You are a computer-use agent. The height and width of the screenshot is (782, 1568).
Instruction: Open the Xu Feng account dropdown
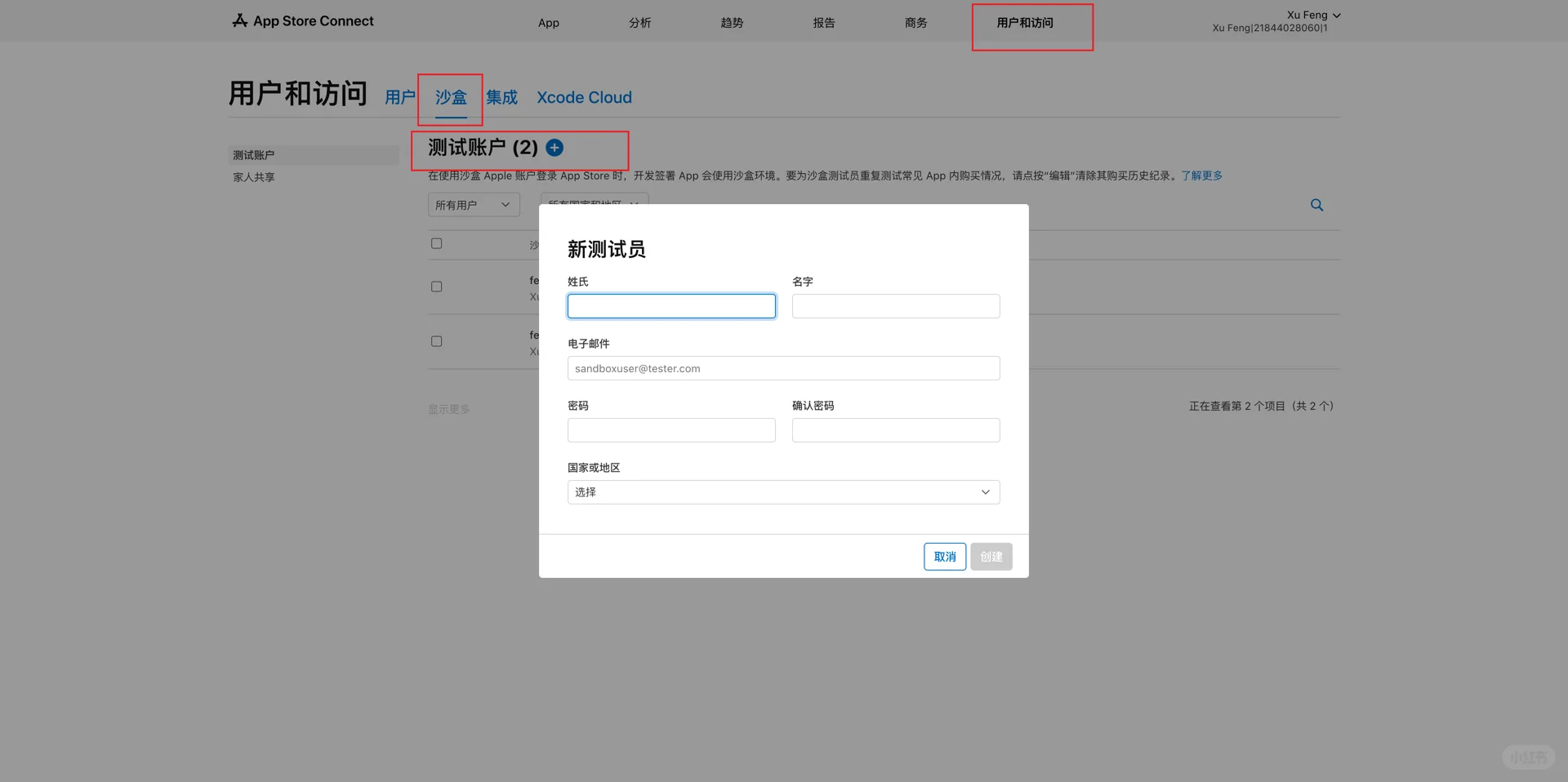click(x=1312, y=15)
